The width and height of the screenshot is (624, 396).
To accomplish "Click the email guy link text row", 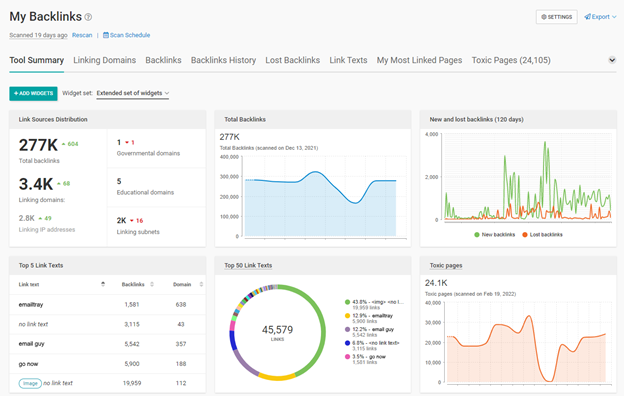I will coord(107,344).
